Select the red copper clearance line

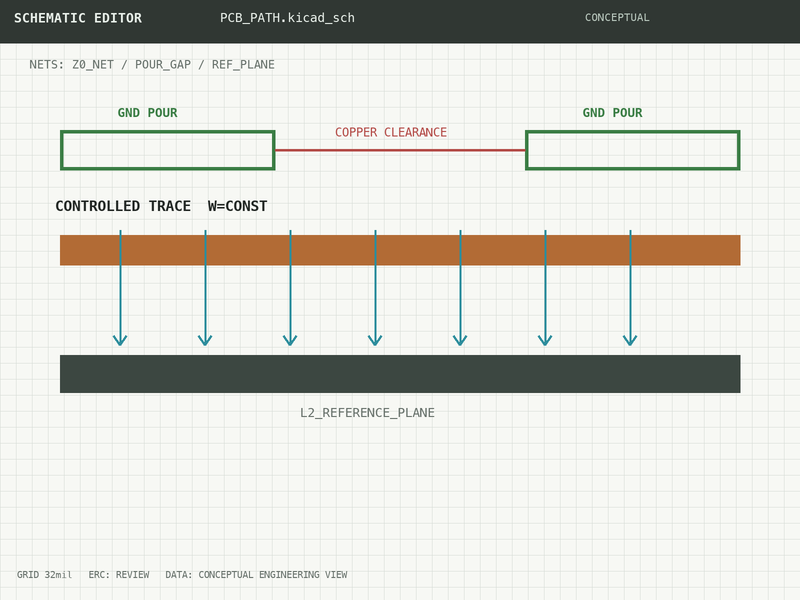(401, 150)
